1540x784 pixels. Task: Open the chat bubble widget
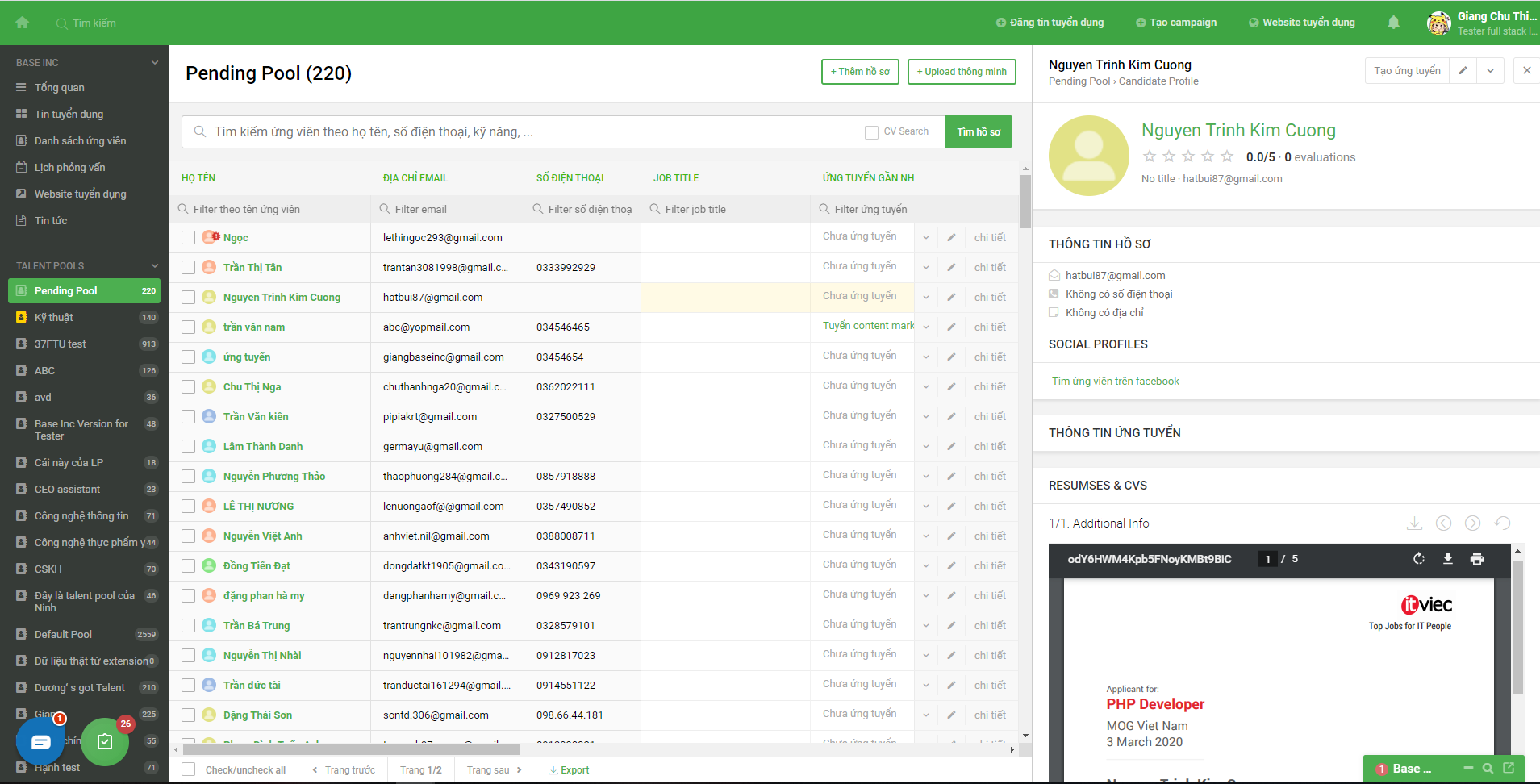(x=40, y=741)
